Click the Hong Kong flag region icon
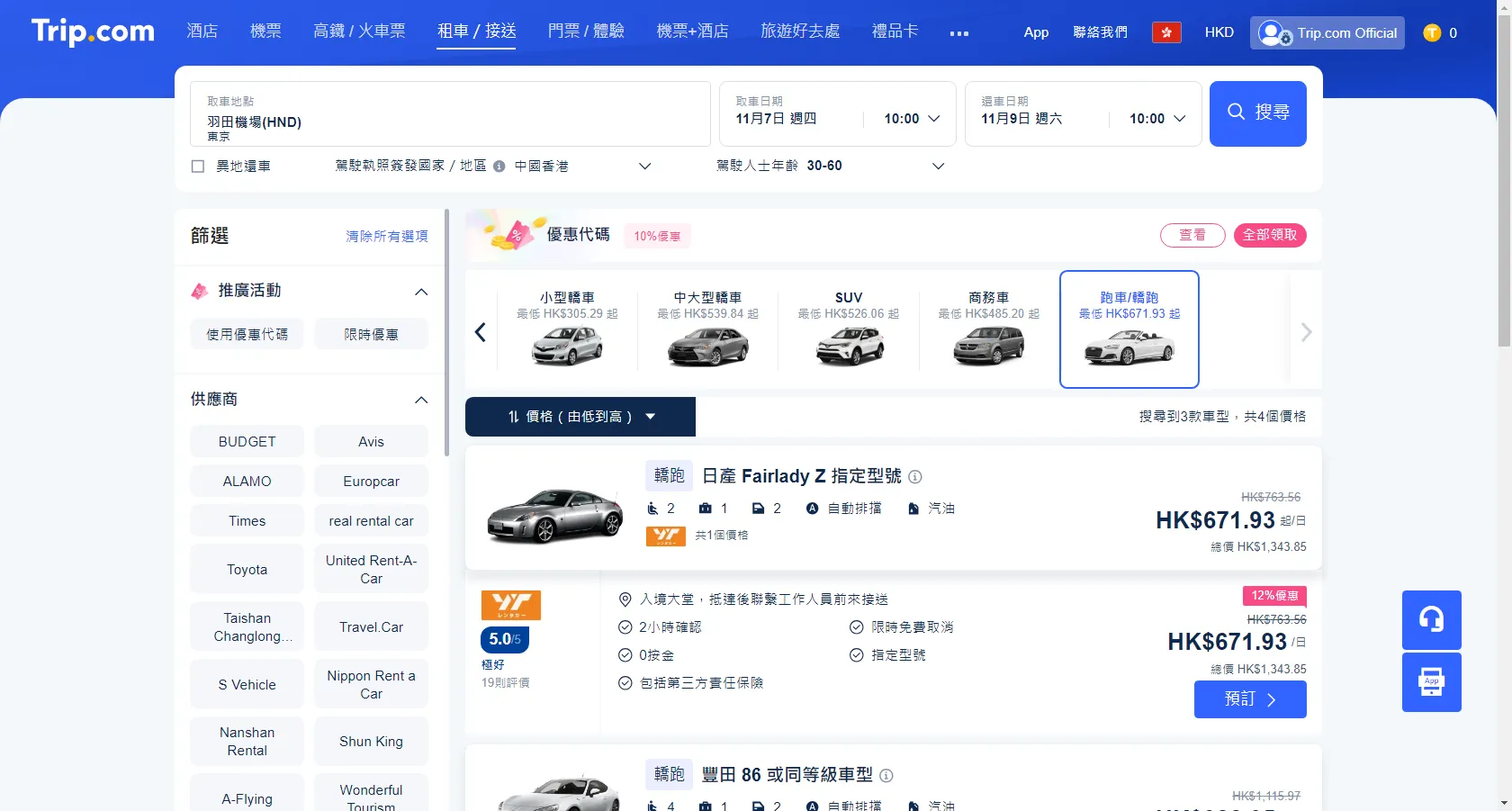 (x=1166, y=32)
